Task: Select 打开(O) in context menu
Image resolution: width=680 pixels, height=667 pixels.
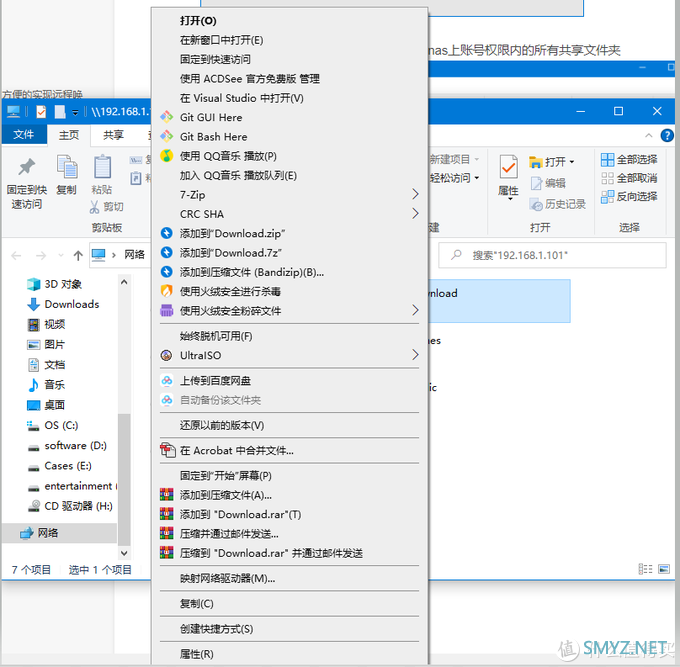Action: coord(198,21)
